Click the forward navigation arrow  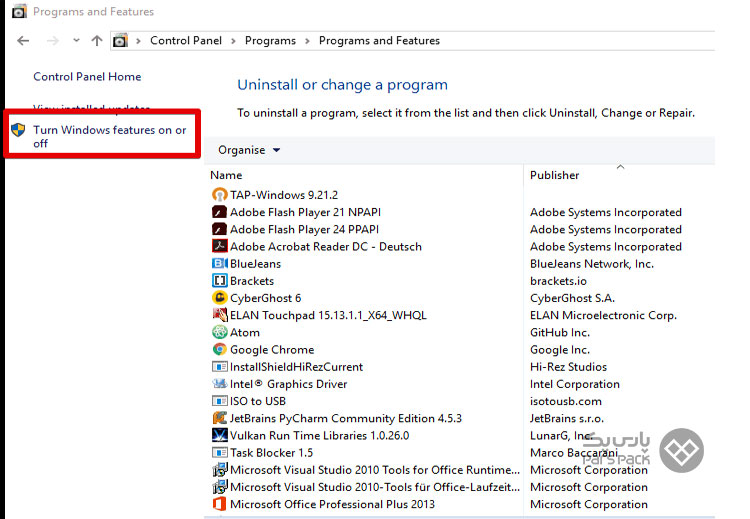tap(53, 41)
